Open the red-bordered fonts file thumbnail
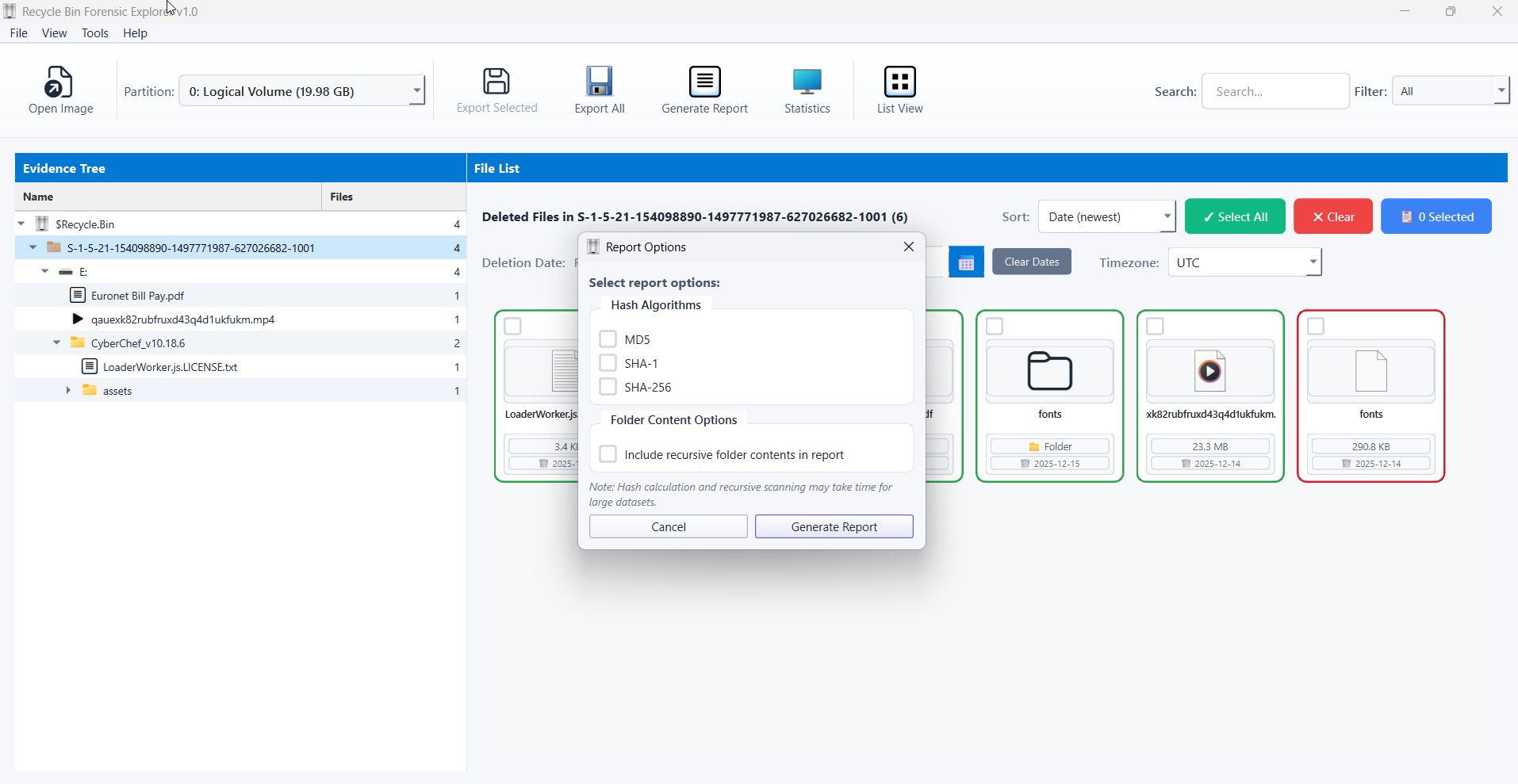Image resolution: width=1518 pixels, height=784 pixels. pos(1371,371)
